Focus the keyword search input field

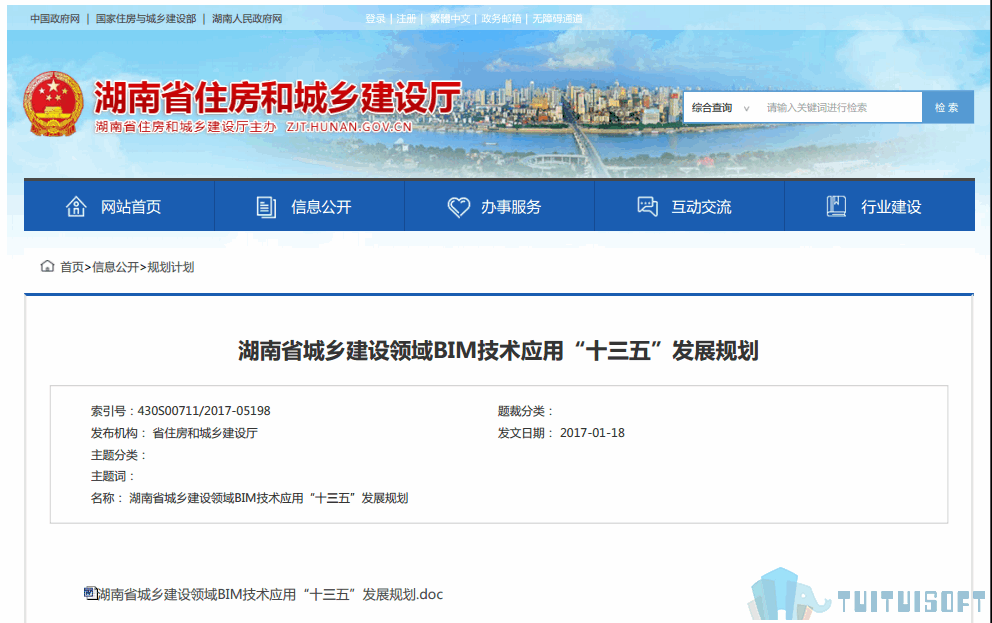coord(840,108)
